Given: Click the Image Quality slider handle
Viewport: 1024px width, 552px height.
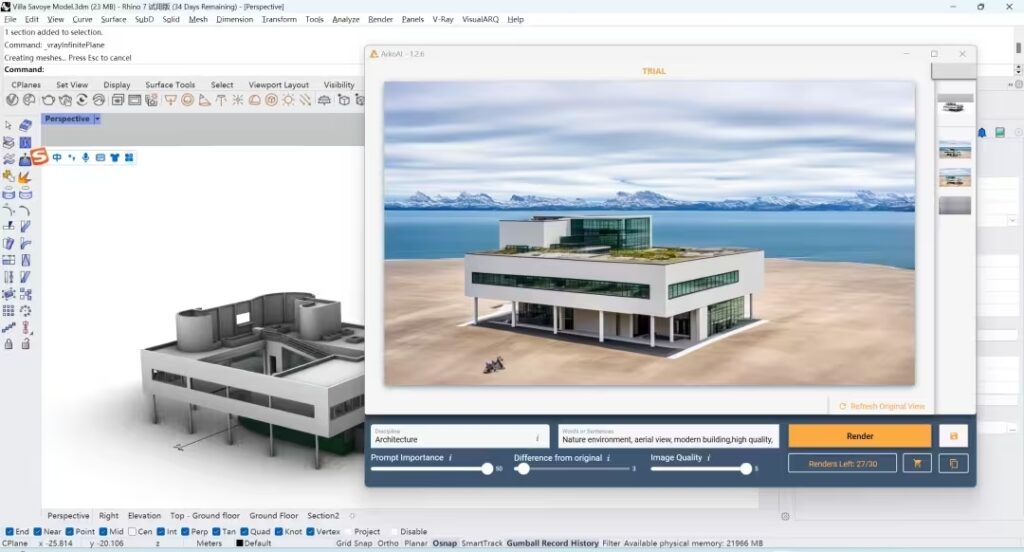Looking at the screenshot, I should tap(746, 469).
